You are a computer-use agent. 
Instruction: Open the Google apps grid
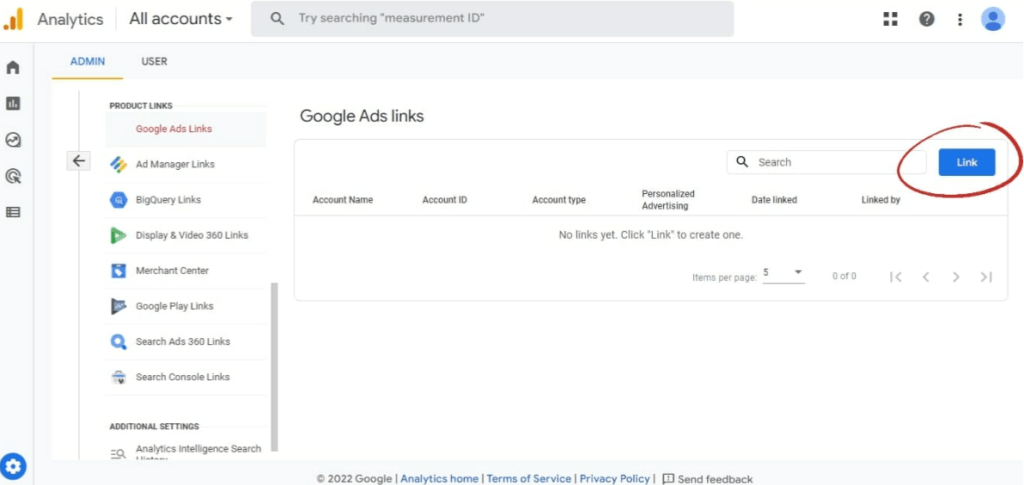890,19
